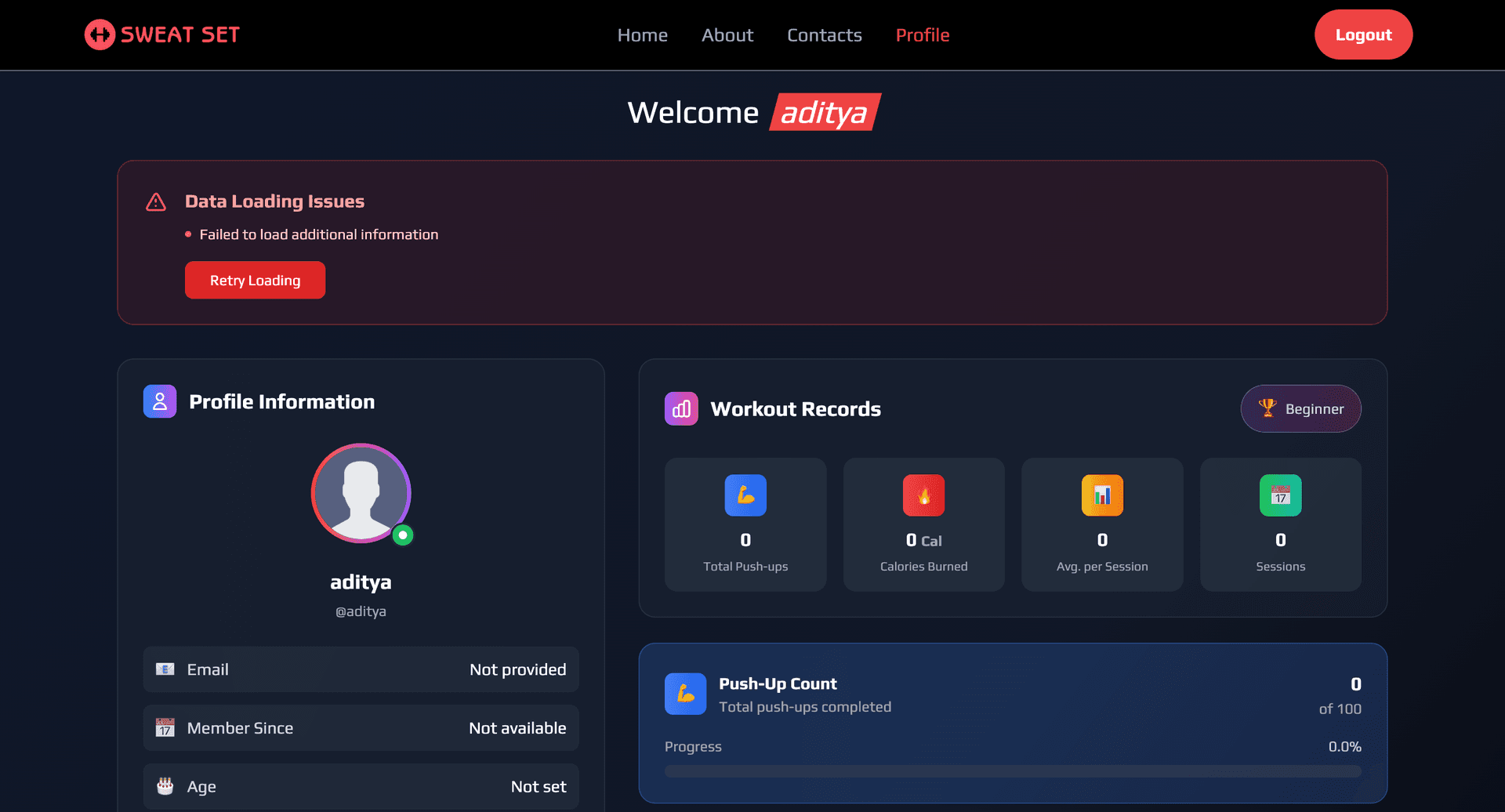Click the 'Not provided' email value
This screenshot has width=1505, height=812.
click(x=517, y=669)
